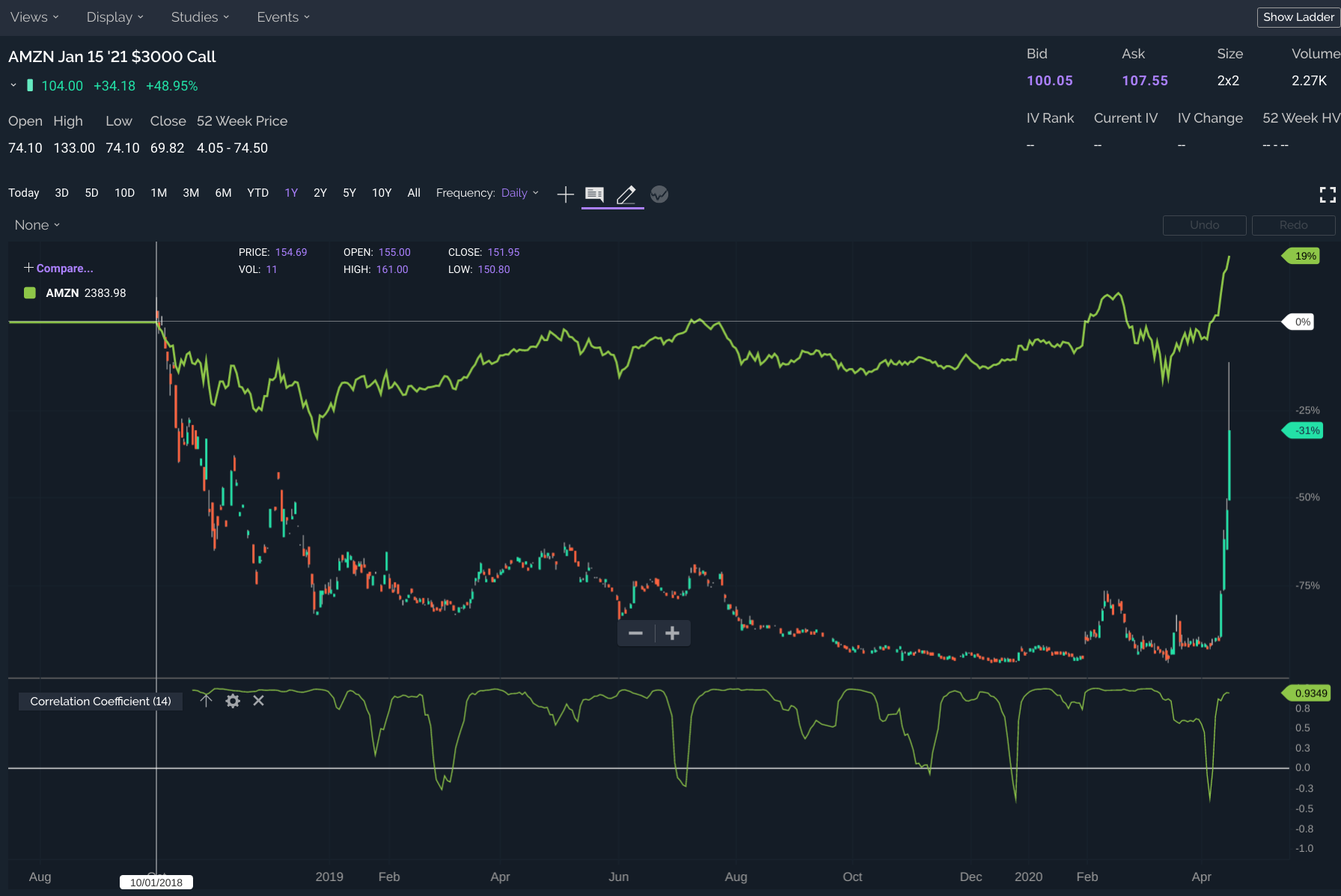1341x896 pixels.
Task: Click the green candle icon beside price
Action: click(30, 85)
